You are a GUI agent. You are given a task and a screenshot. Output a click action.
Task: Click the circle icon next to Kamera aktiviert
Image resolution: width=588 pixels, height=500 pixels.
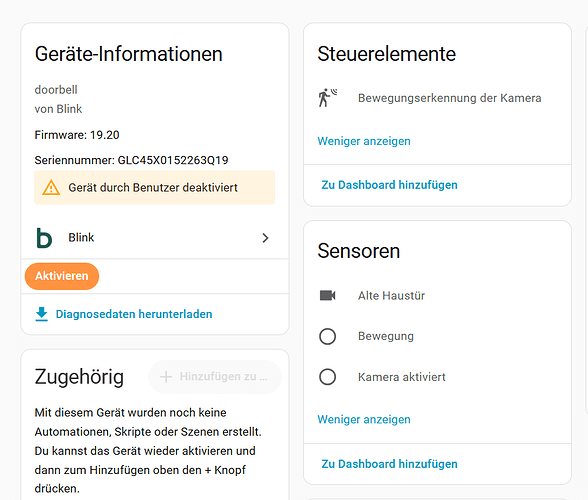pyautogui.click(x=327, y=377)
